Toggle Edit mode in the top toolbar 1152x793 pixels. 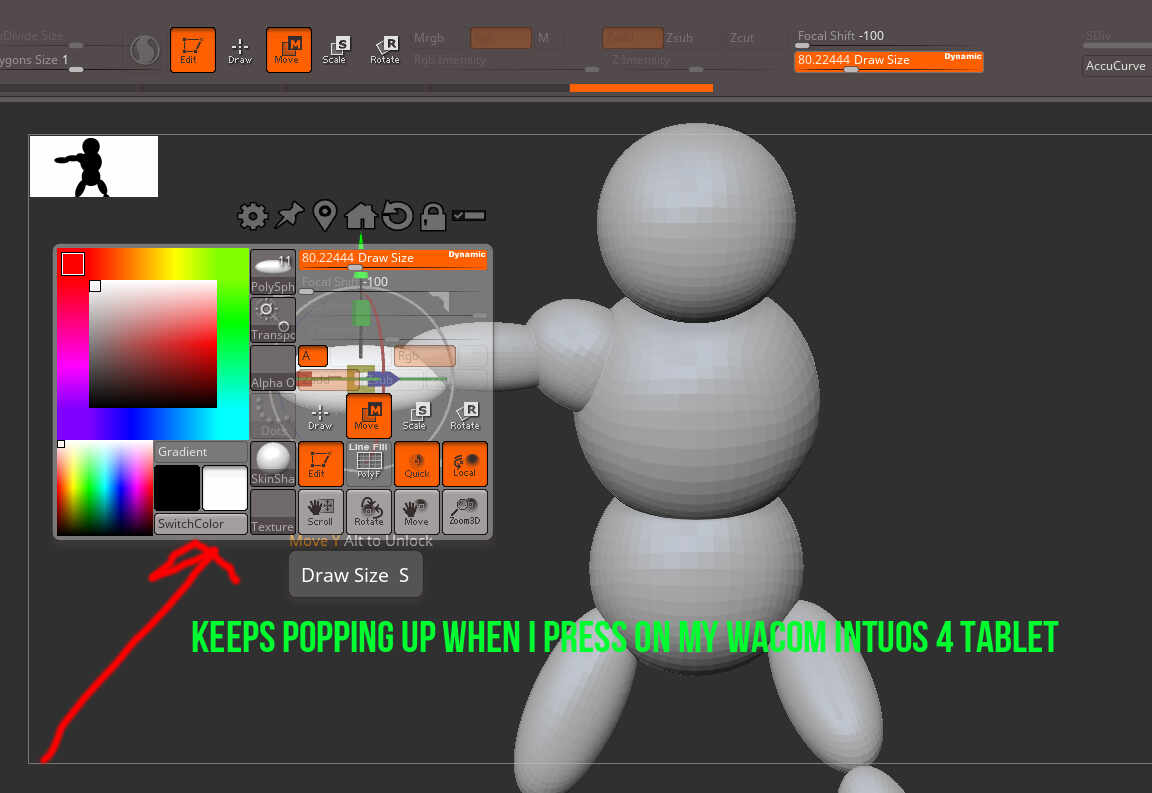pyautogui.click(x=192, y=50)
